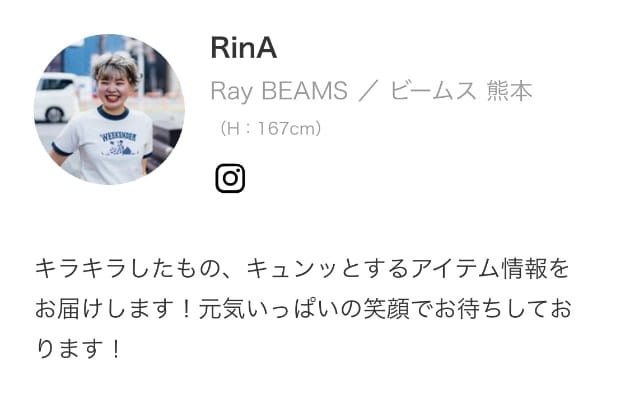Select the H：167cm height text
Image resolution: width=630 pixels, height=414 pixels.
pyautogui.click(x=270, y=129)
